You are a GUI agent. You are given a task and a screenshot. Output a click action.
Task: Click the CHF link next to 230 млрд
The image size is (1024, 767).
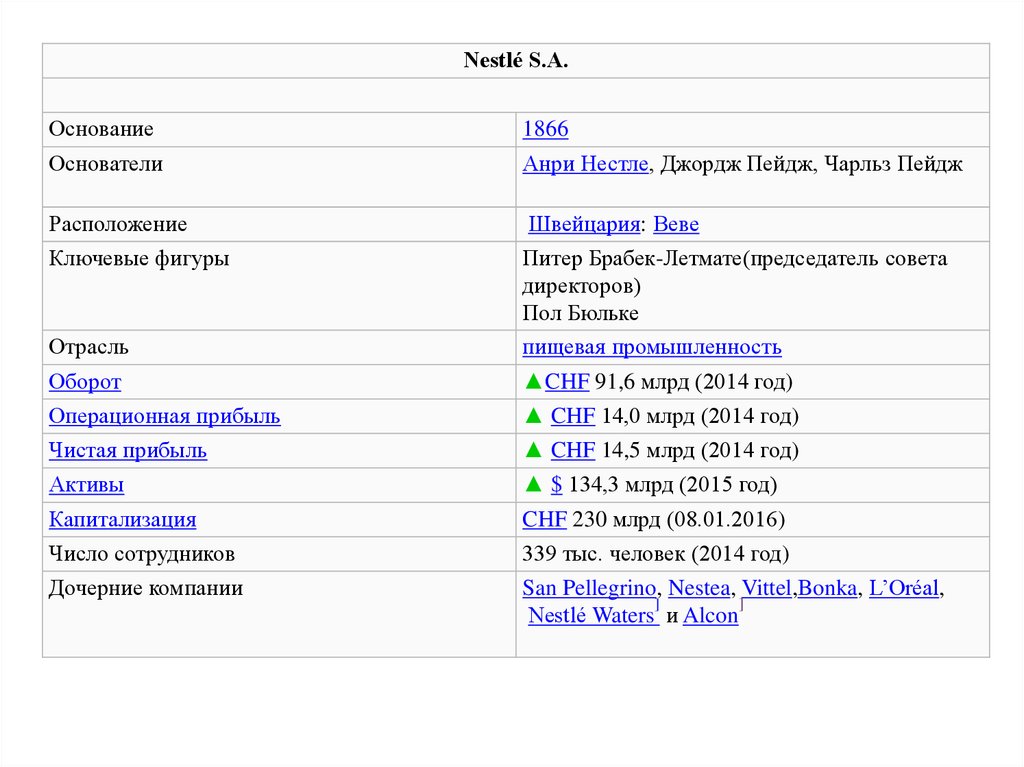(544, 520)
